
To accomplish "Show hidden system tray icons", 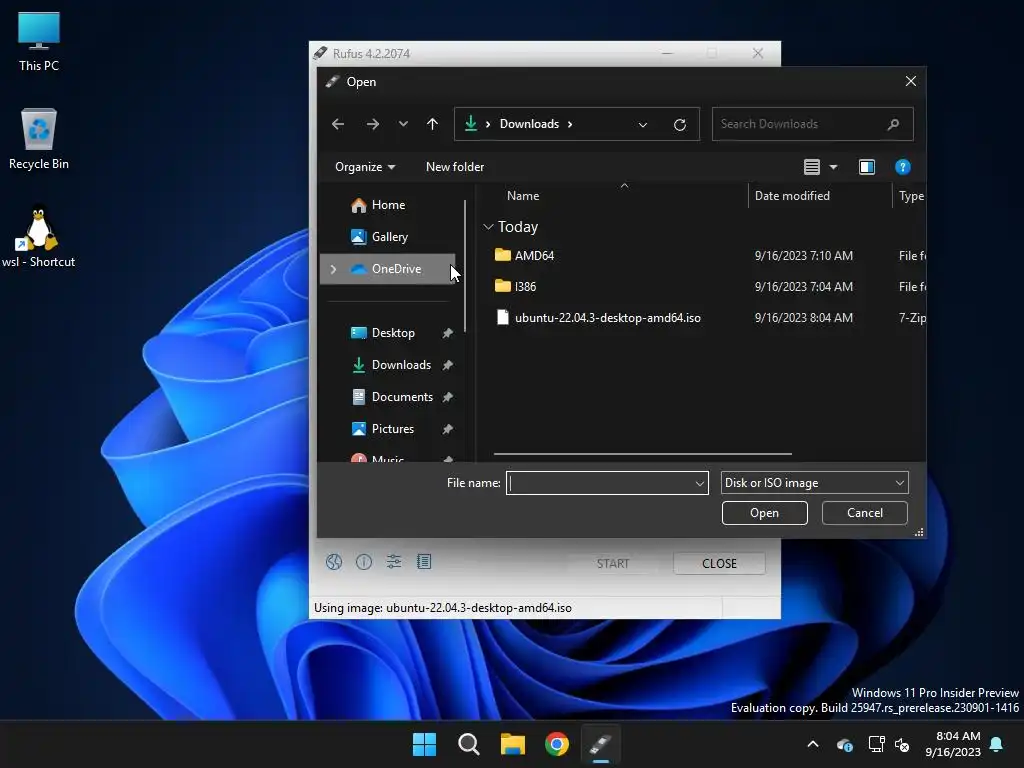I will point(813,744).
